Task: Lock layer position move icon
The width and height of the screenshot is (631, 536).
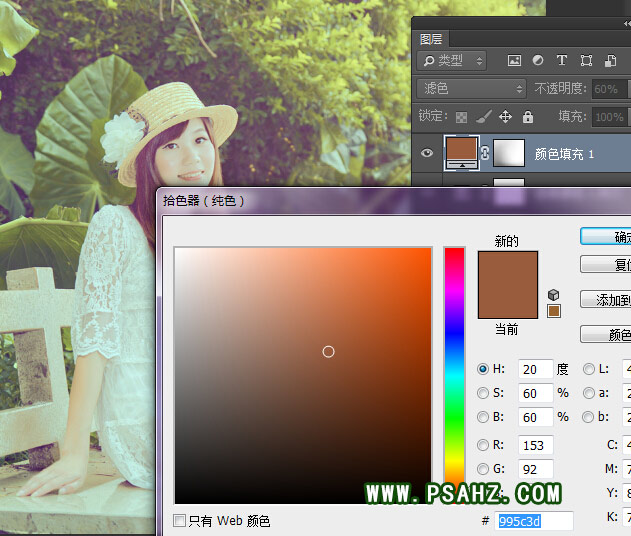Action: pyautogui.click(x=505, y=117)
